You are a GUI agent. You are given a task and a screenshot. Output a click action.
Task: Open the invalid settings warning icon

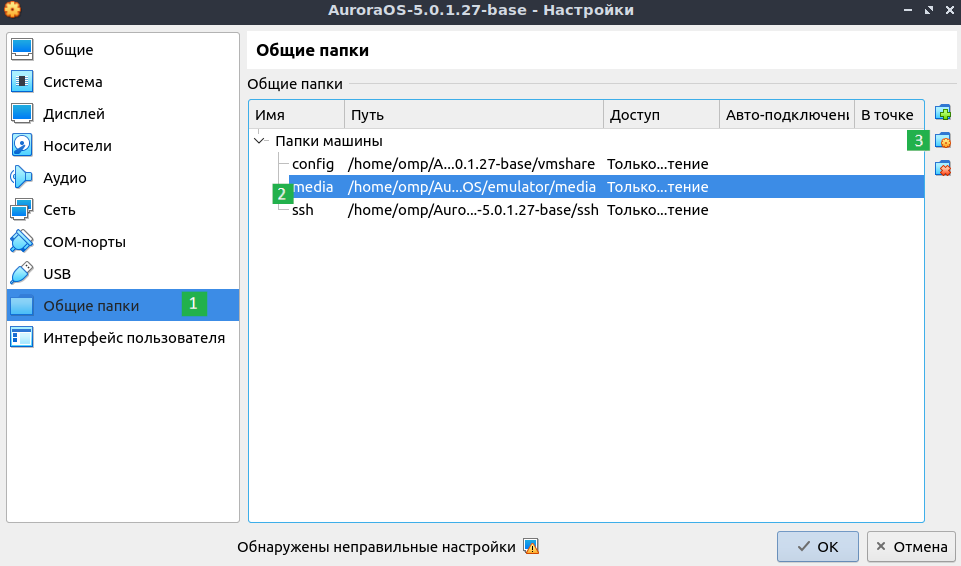click(x=531, y=546)
